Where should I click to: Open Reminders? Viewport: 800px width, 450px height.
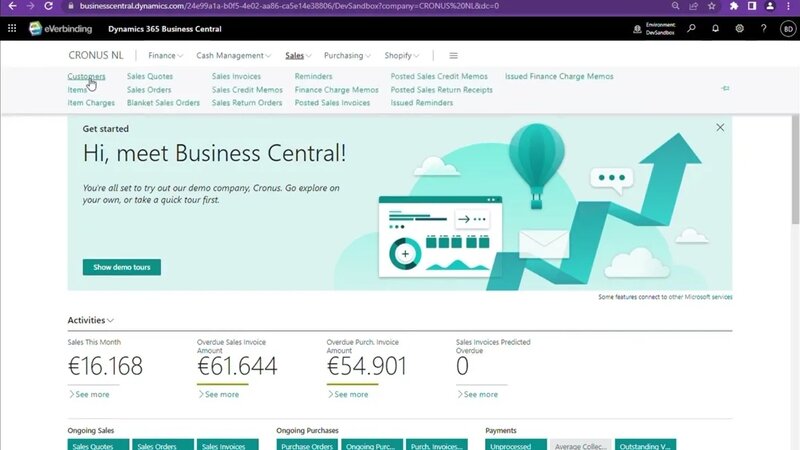[313, 77]
